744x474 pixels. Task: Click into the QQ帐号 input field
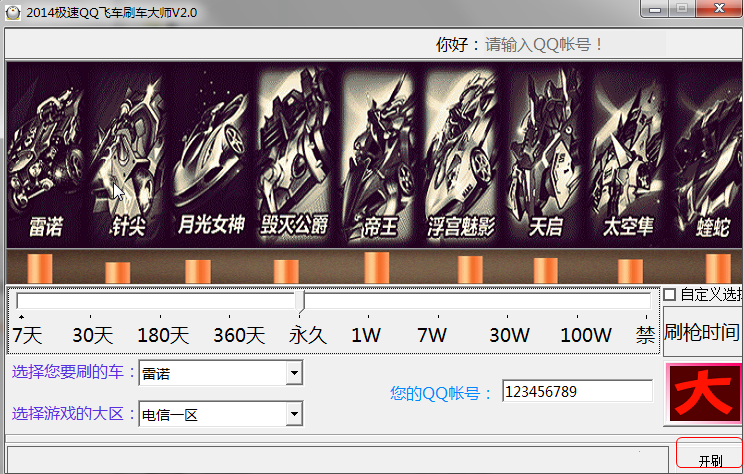point(577,391)
